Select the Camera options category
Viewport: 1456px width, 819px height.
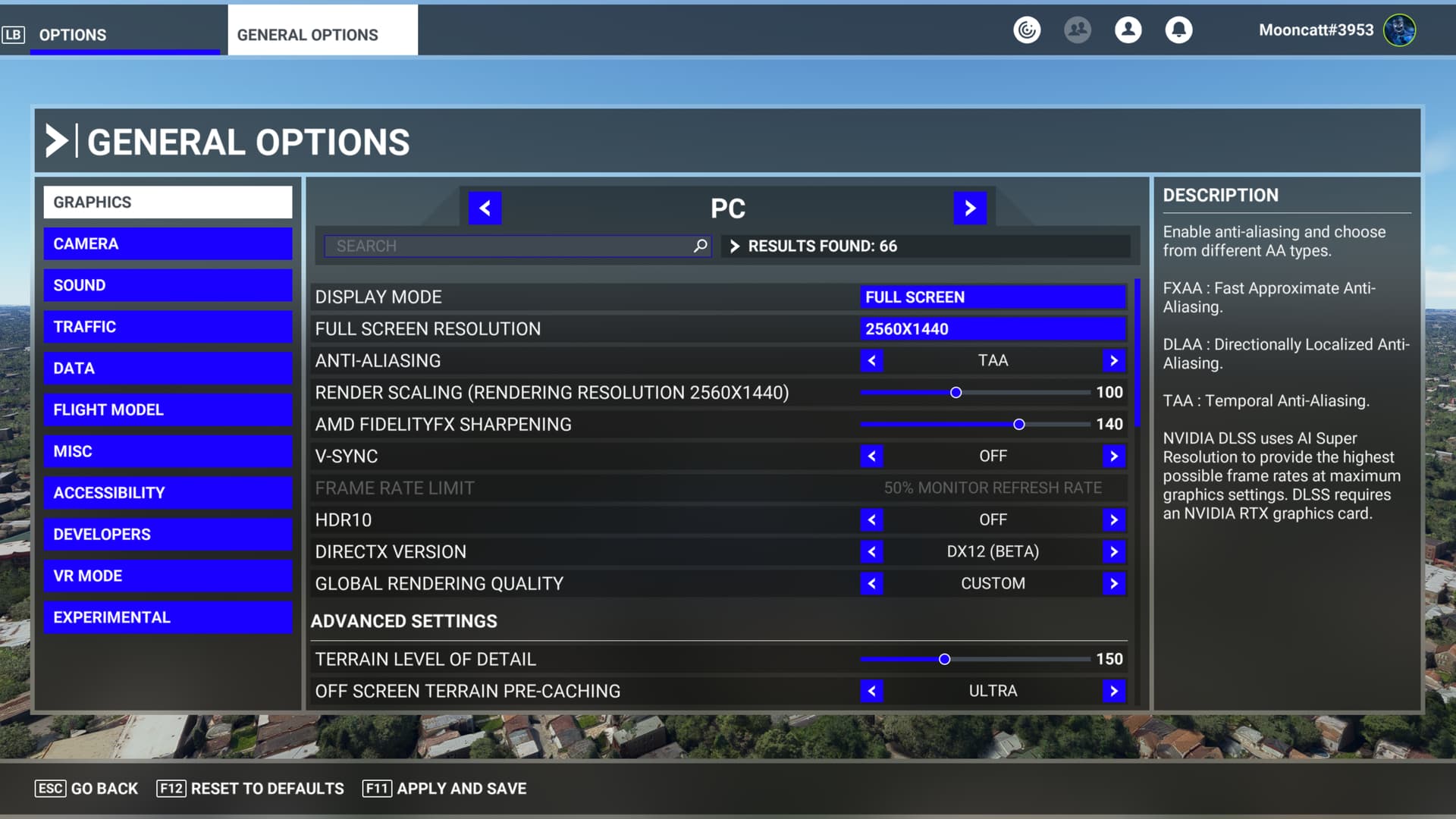click(168, 244)
